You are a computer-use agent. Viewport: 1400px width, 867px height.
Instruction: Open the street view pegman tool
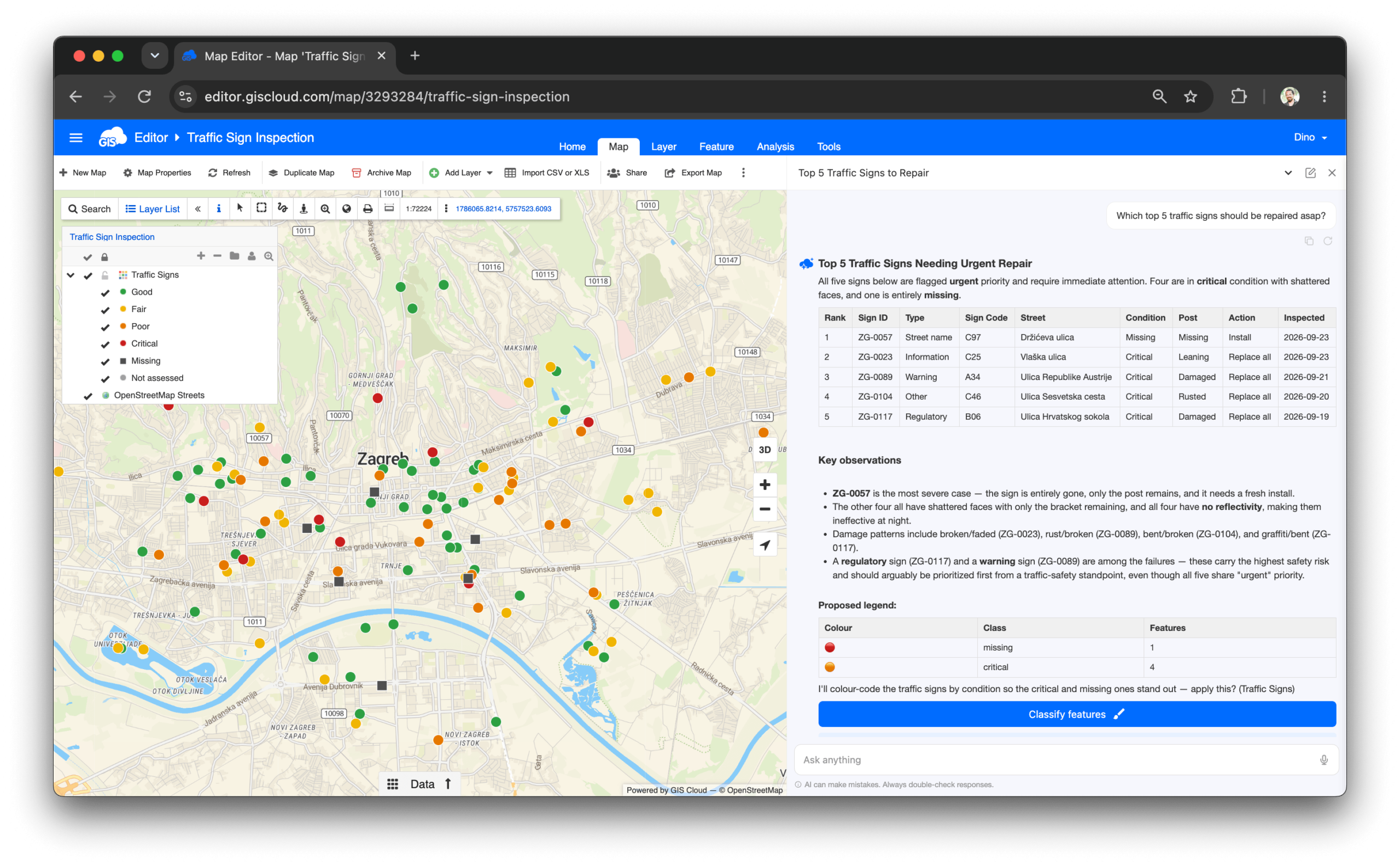[304, 209]
